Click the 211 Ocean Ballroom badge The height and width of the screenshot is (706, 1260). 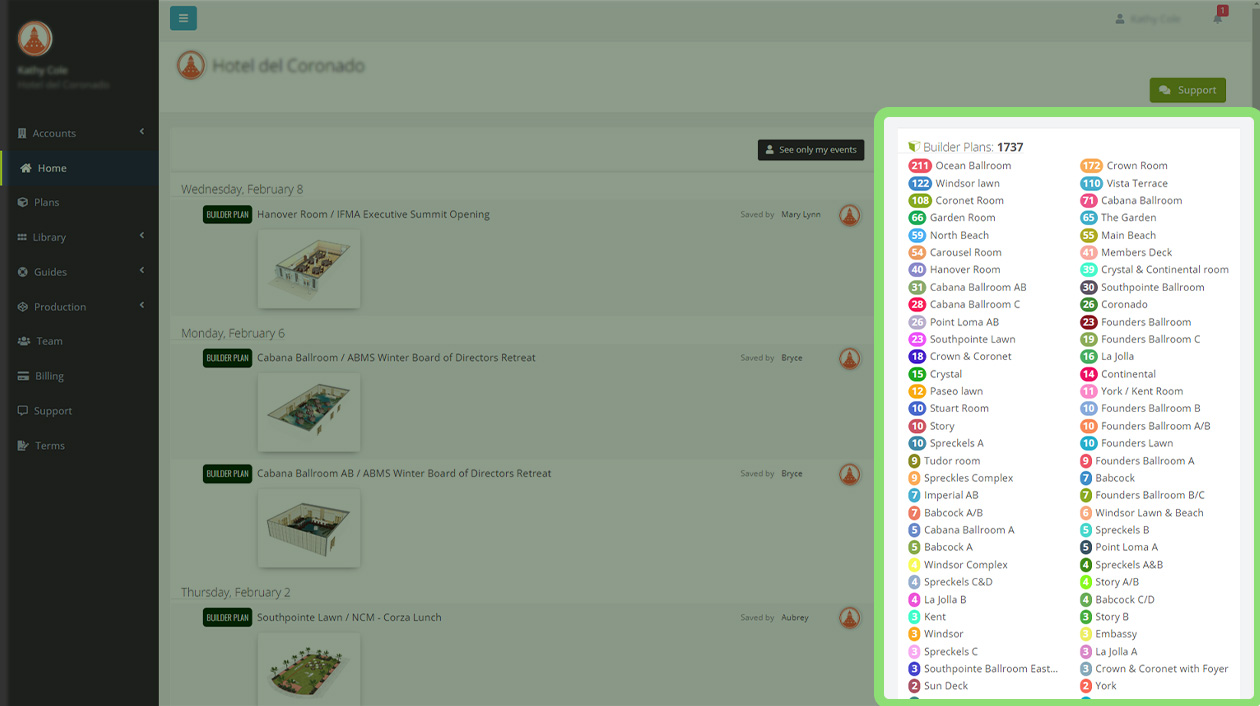tap(920, 166)
